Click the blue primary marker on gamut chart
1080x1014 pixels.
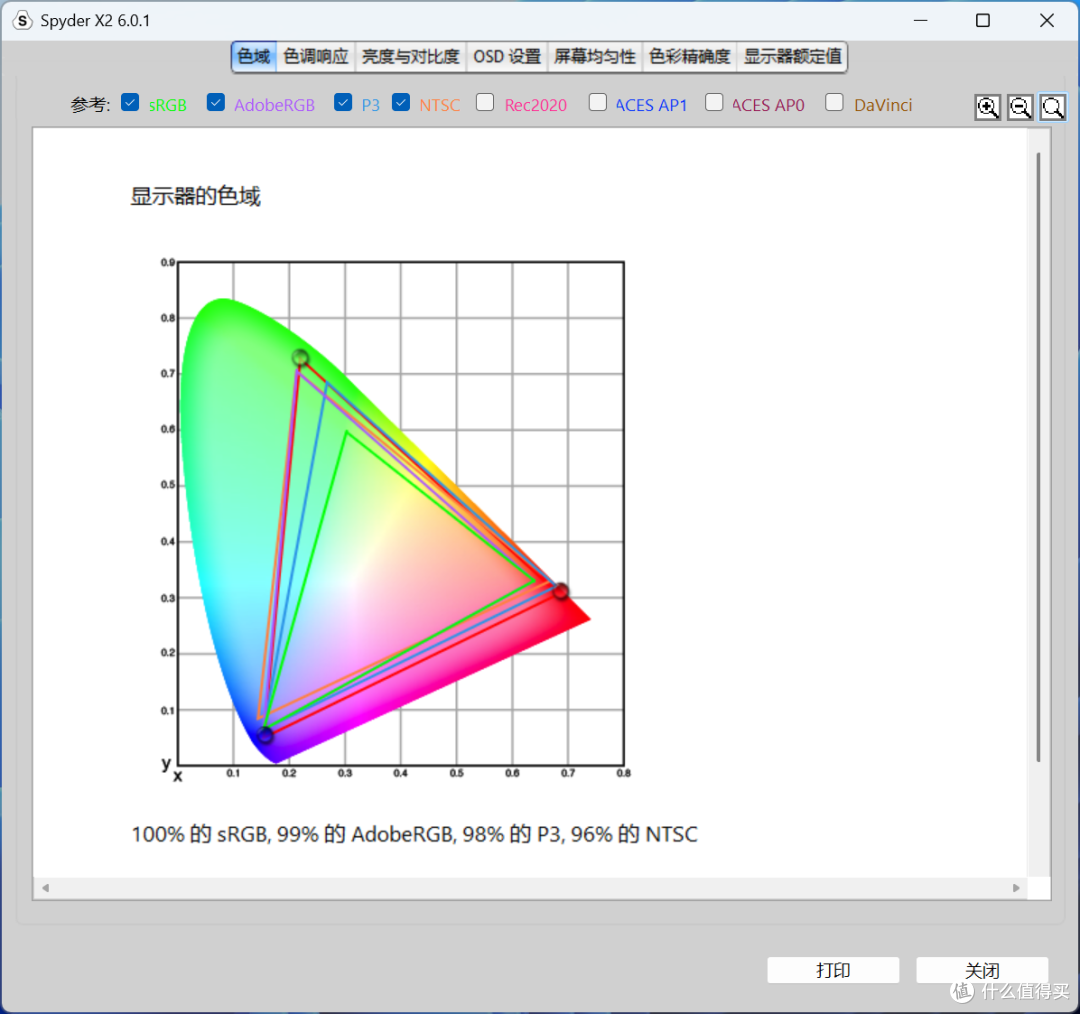[x=265, y=736]
